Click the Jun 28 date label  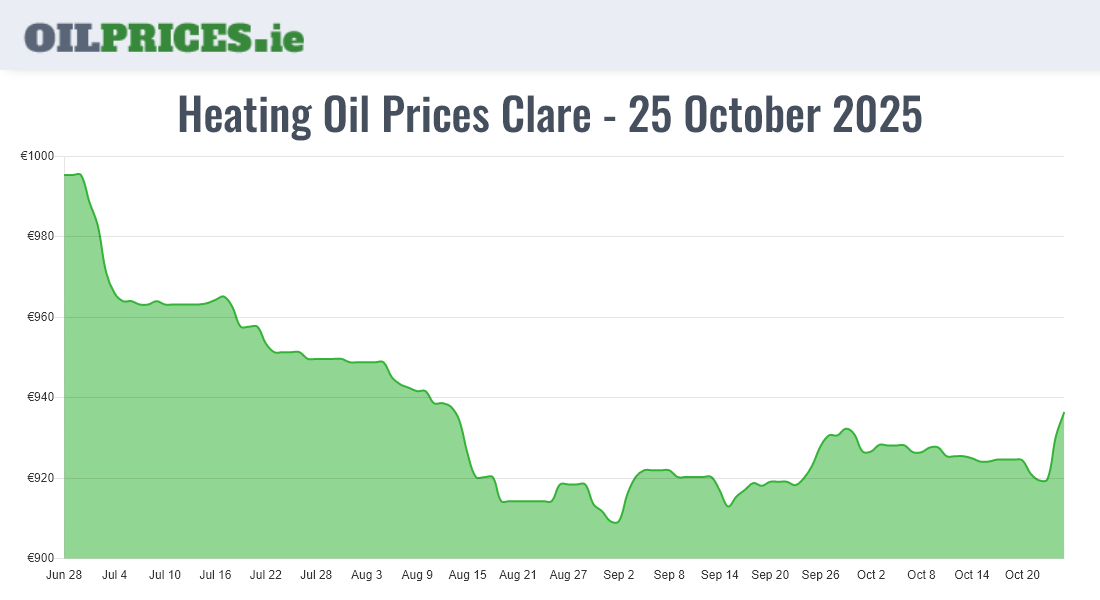(x=64, y=575)
